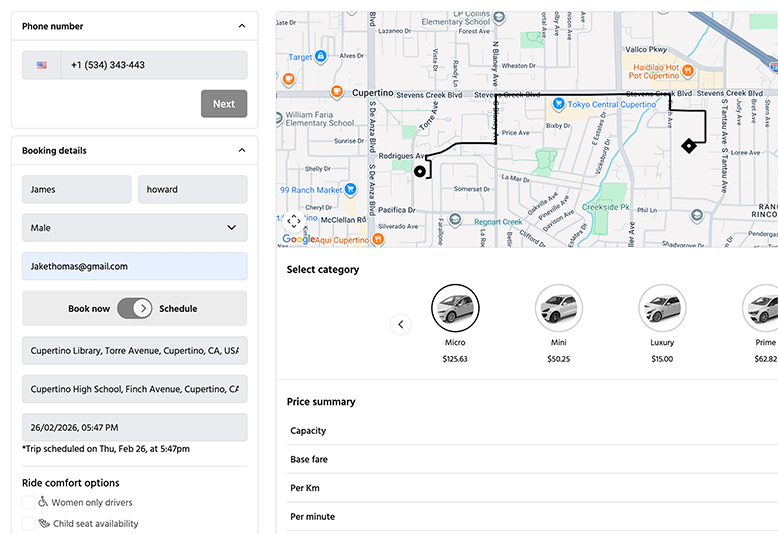Click the Price summary heading

(x=321, y=401)
